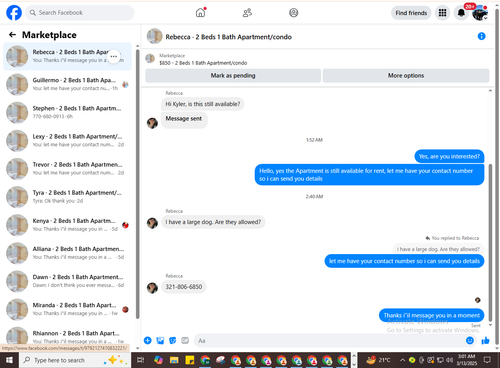Open the Friends tab
Viewport: 500px width, 368px height.
coord(247,13)
